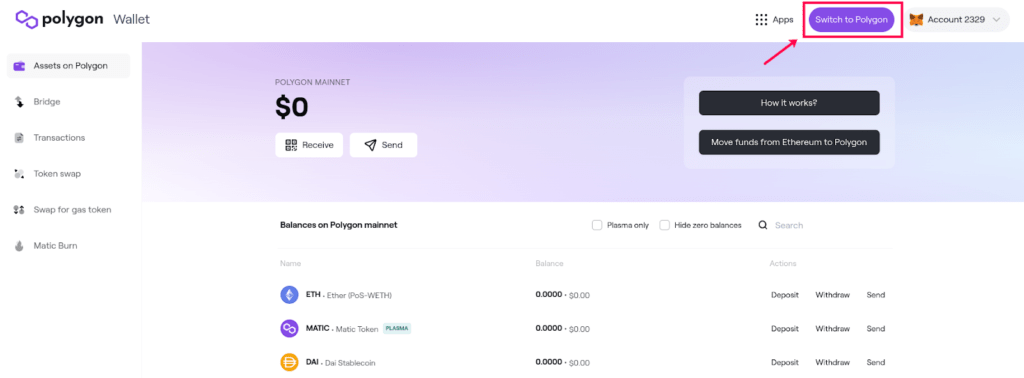Expand the Account 2329 dropdown chevron
The image size is (1024, 378).
pos(996,20)
